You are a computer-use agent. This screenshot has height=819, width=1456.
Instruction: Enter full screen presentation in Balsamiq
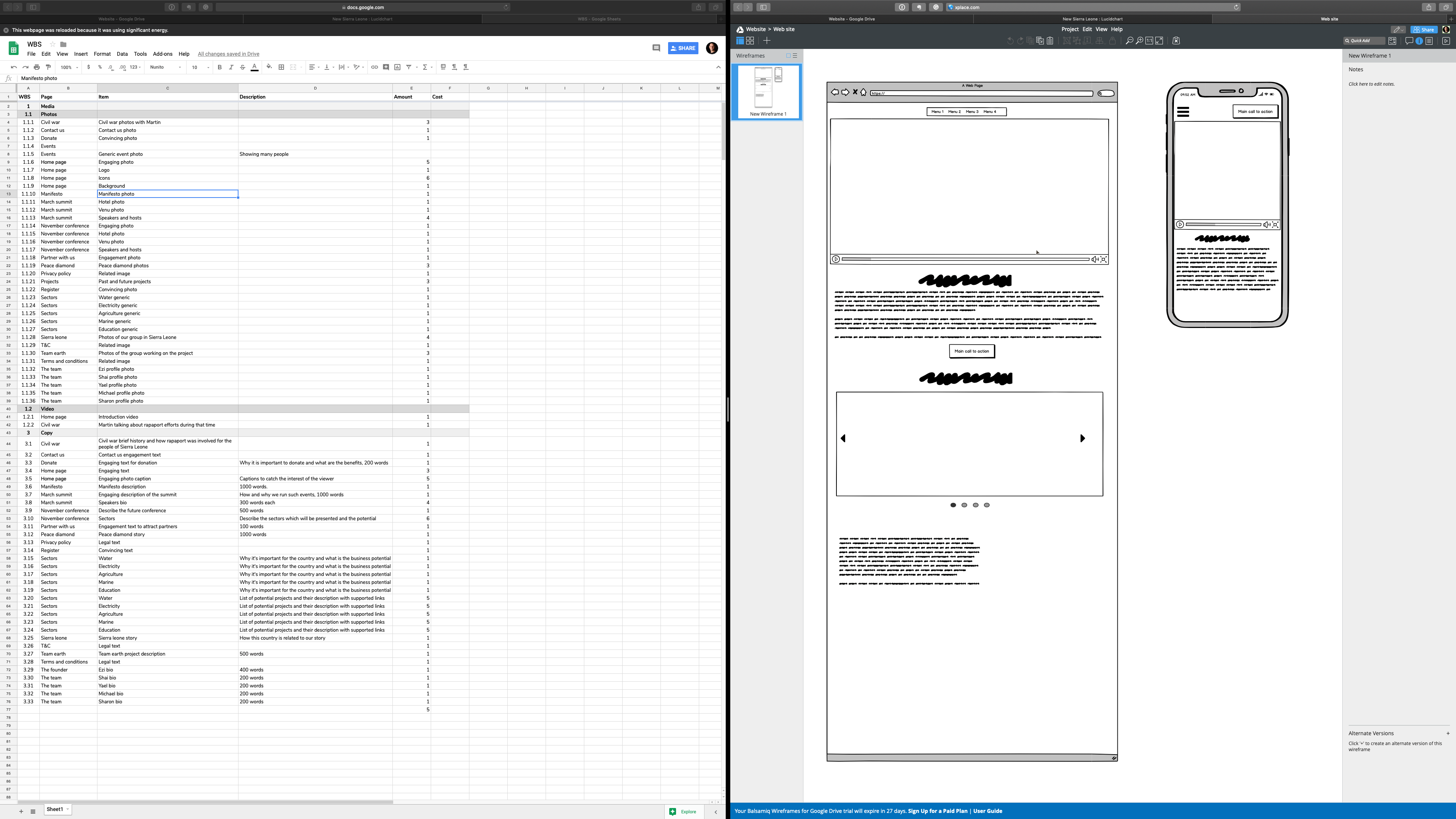1447,41
